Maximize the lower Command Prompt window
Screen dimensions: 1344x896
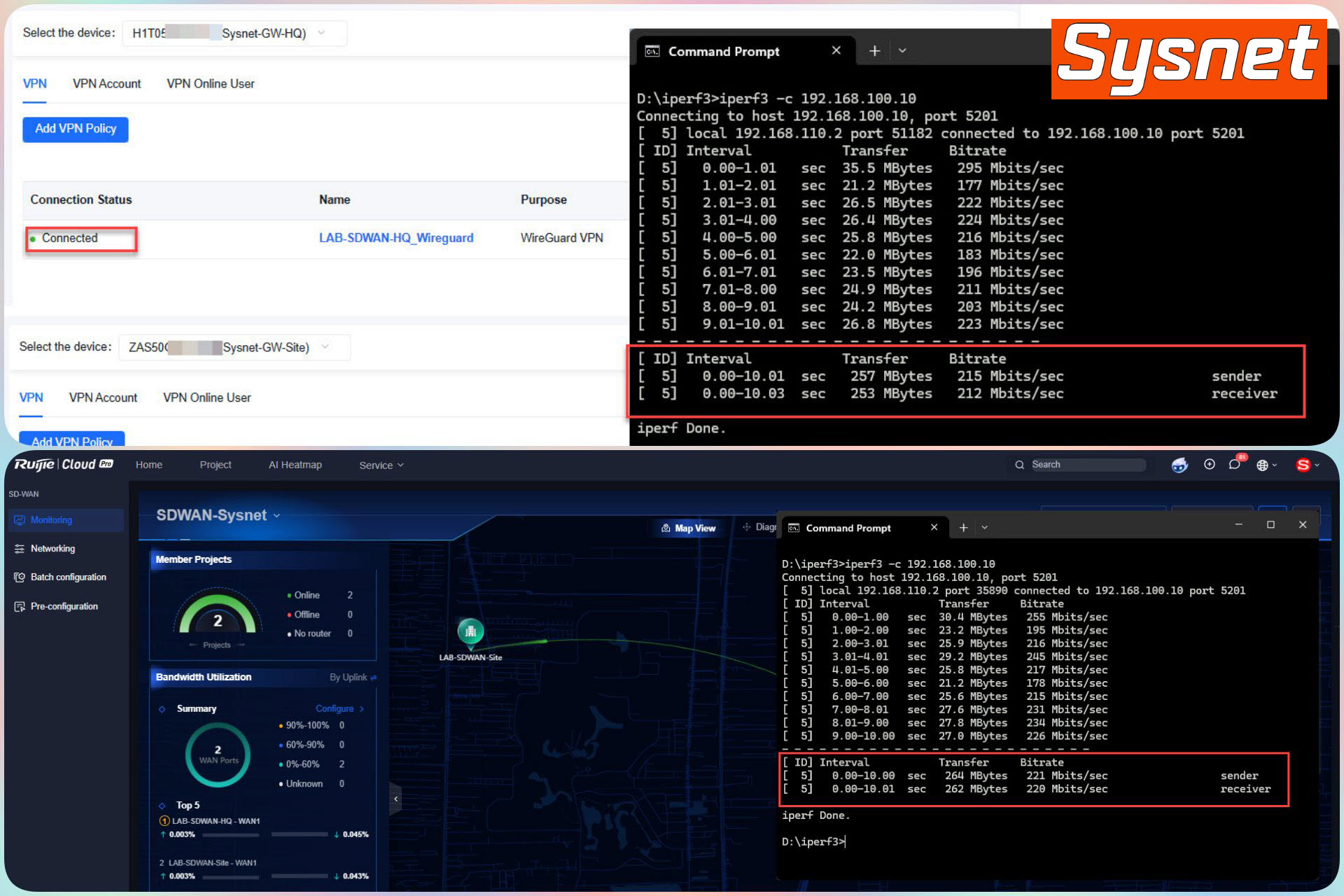click(x=1270, y=524)
